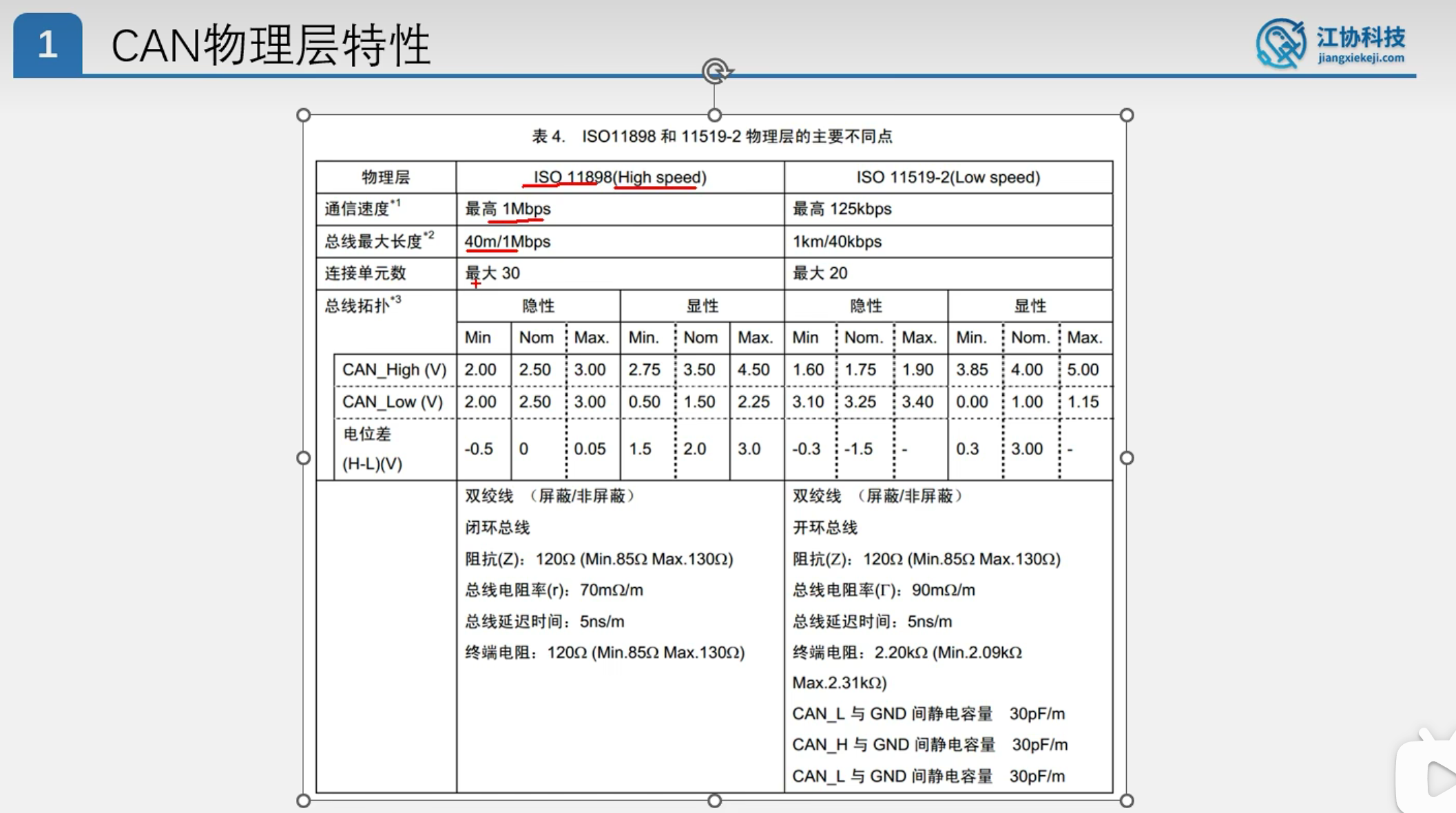Click the "总线最大长度" row label
This screenshot has height=813, width=1456.
click(379, 240)
